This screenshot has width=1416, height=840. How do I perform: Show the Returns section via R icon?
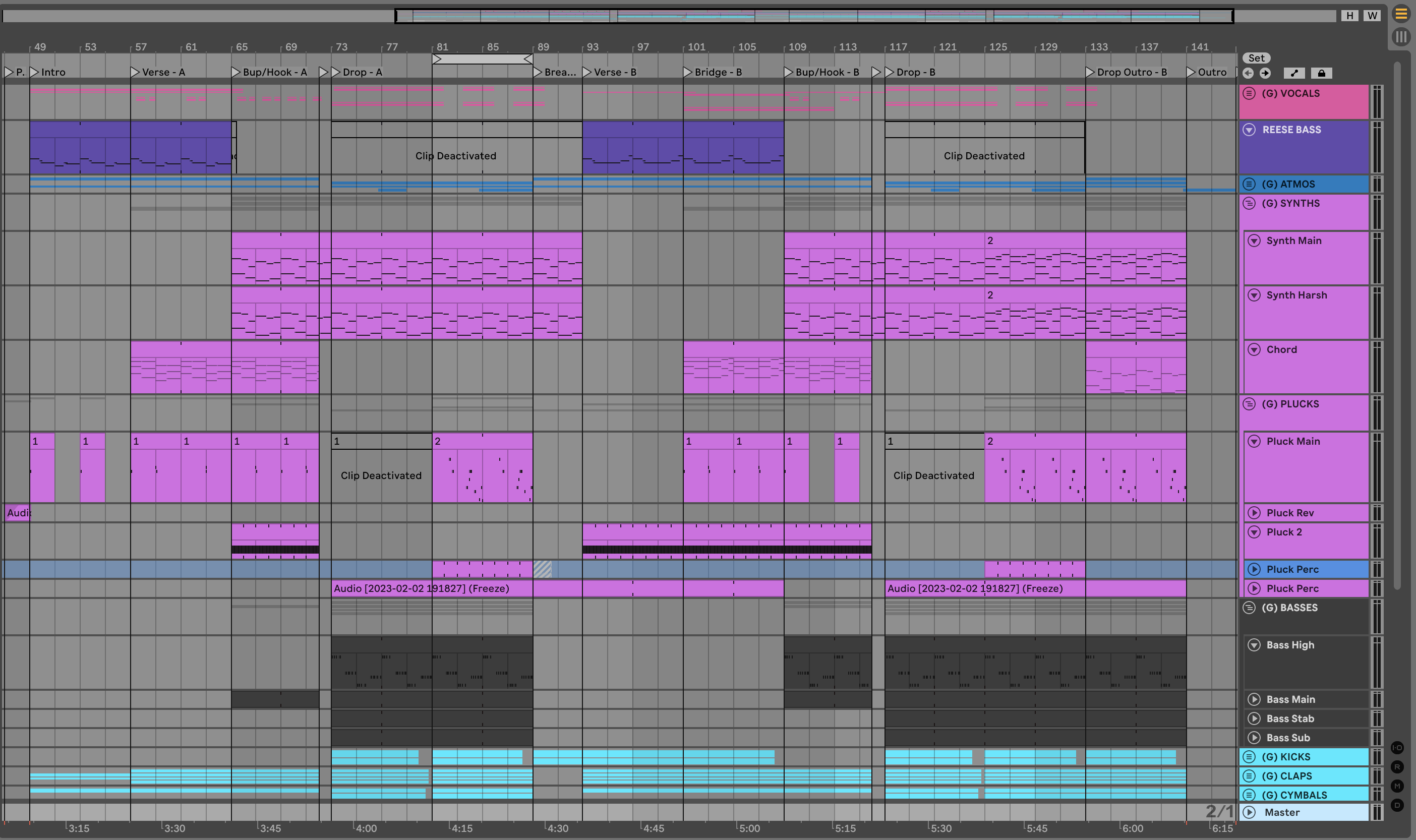point(1397,767)
